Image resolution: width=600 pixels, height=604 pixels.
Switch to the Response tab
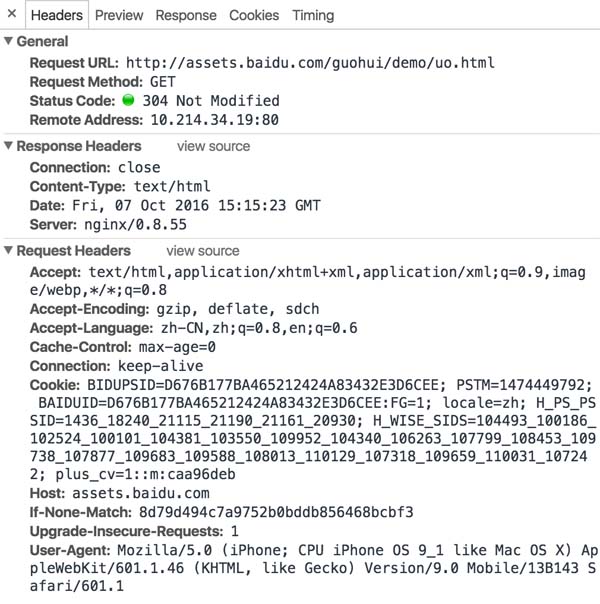point(186,16)
